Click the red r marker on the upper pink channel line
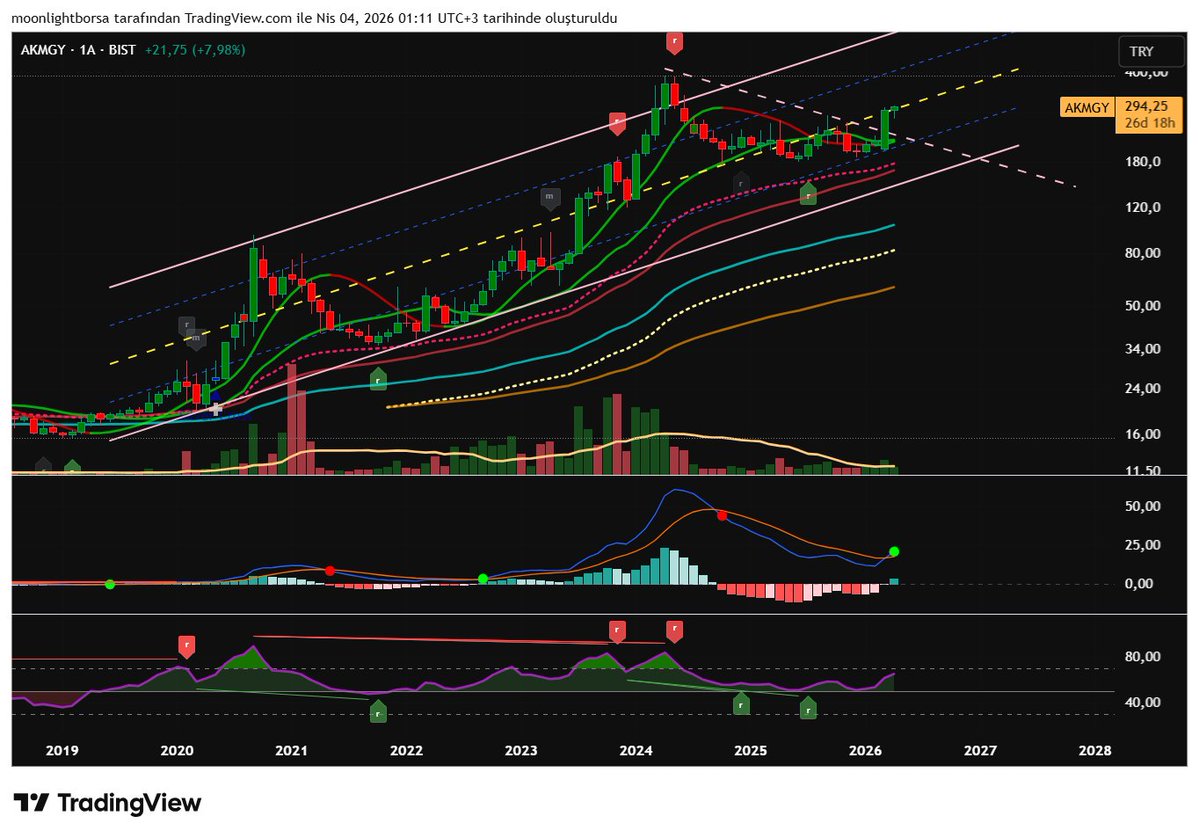 (x=617, y=122)
